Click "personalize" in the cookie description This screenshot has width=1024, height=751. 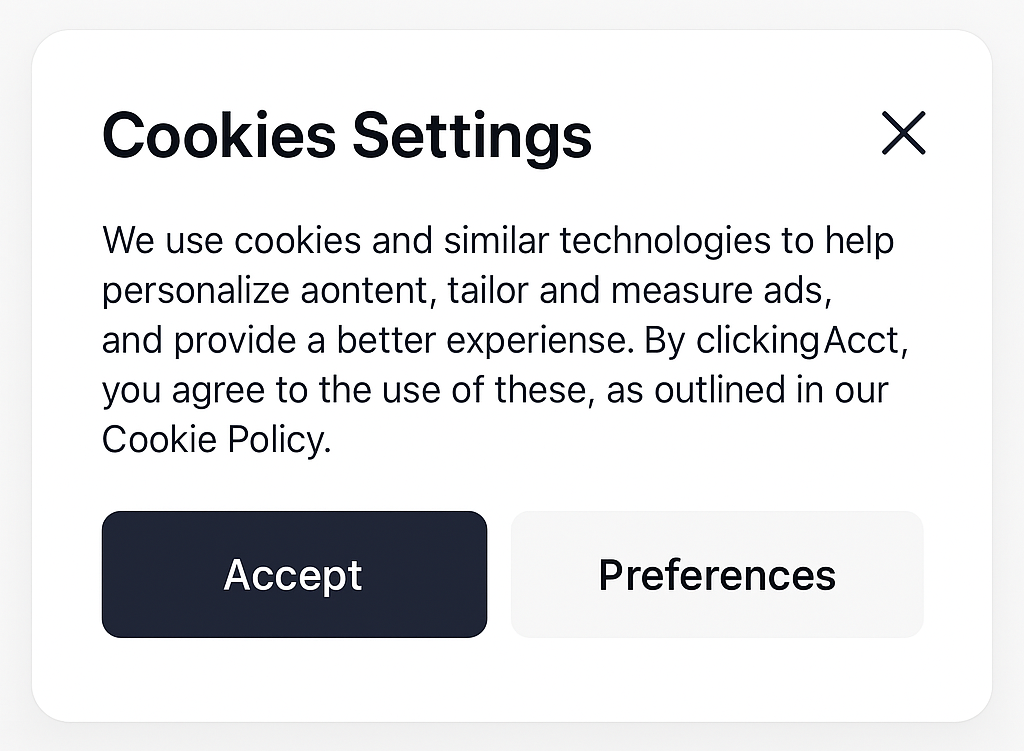point(196,291)
